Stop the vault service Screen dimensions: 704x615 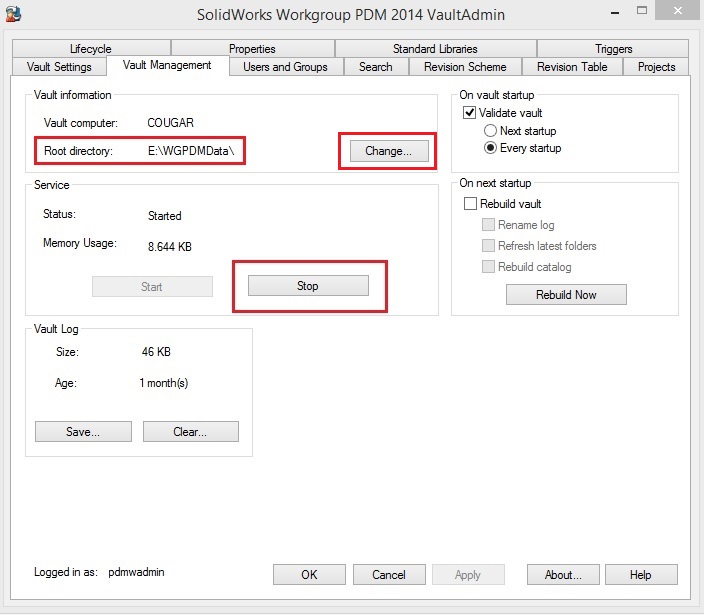pos(308,286)
